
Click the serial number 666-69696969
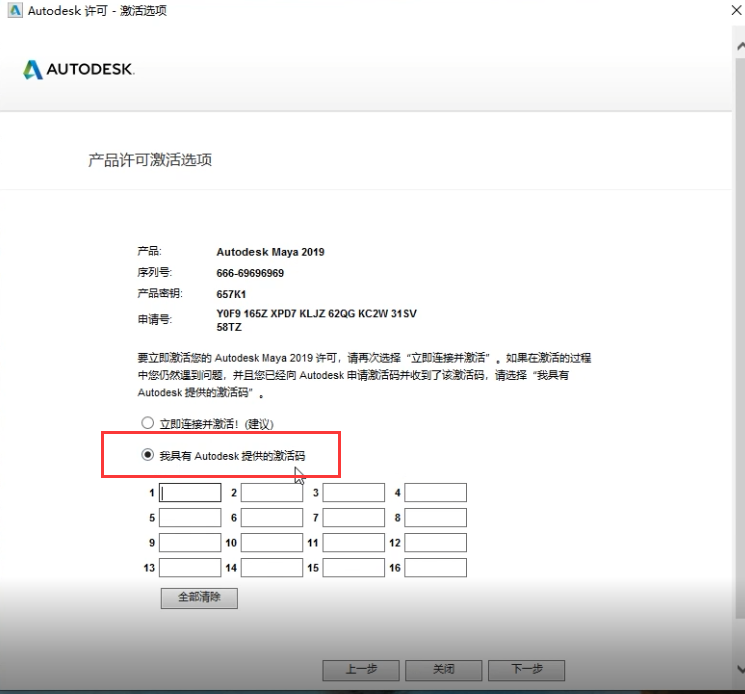click(x=250, y=273)
